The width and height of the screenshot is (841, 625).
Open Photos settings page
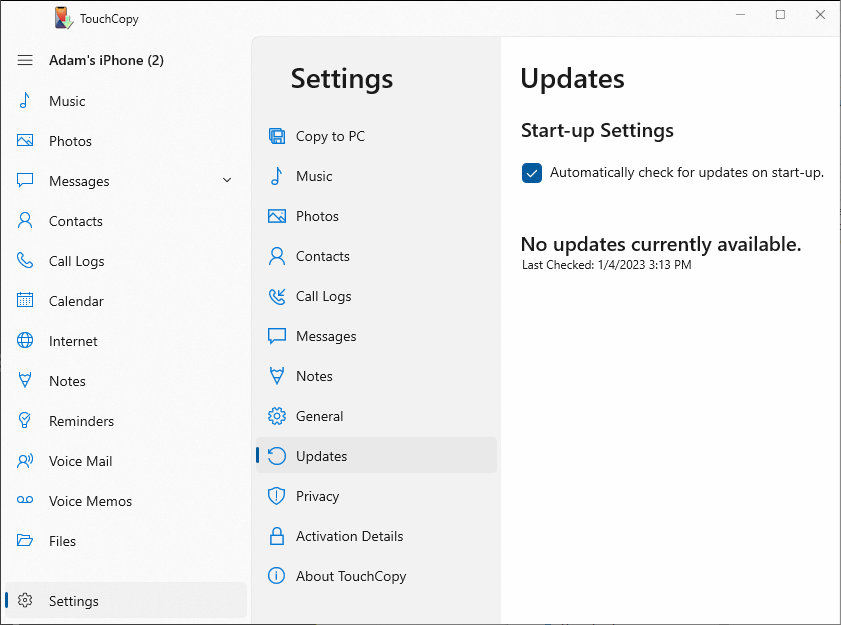pos(377,216)
